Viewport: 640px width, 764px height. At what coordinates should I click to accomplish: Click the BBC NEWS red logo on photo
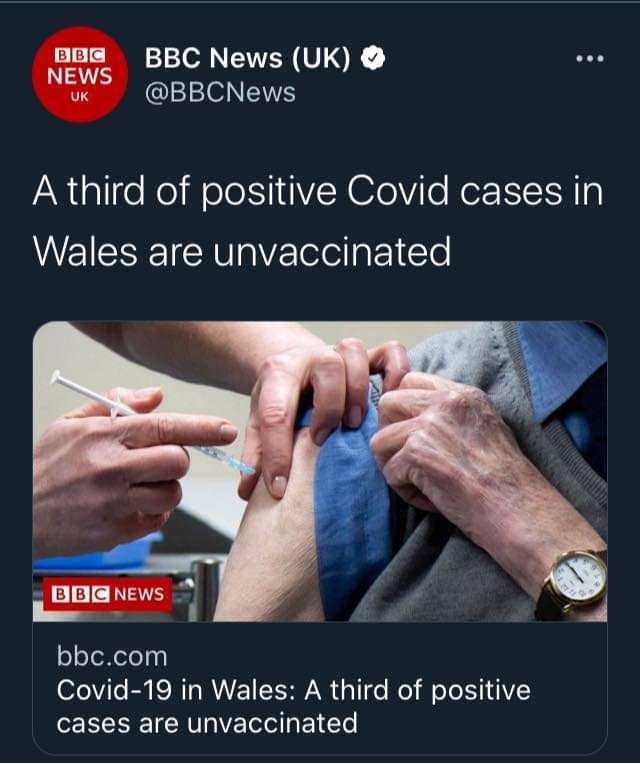click(108, 594)
